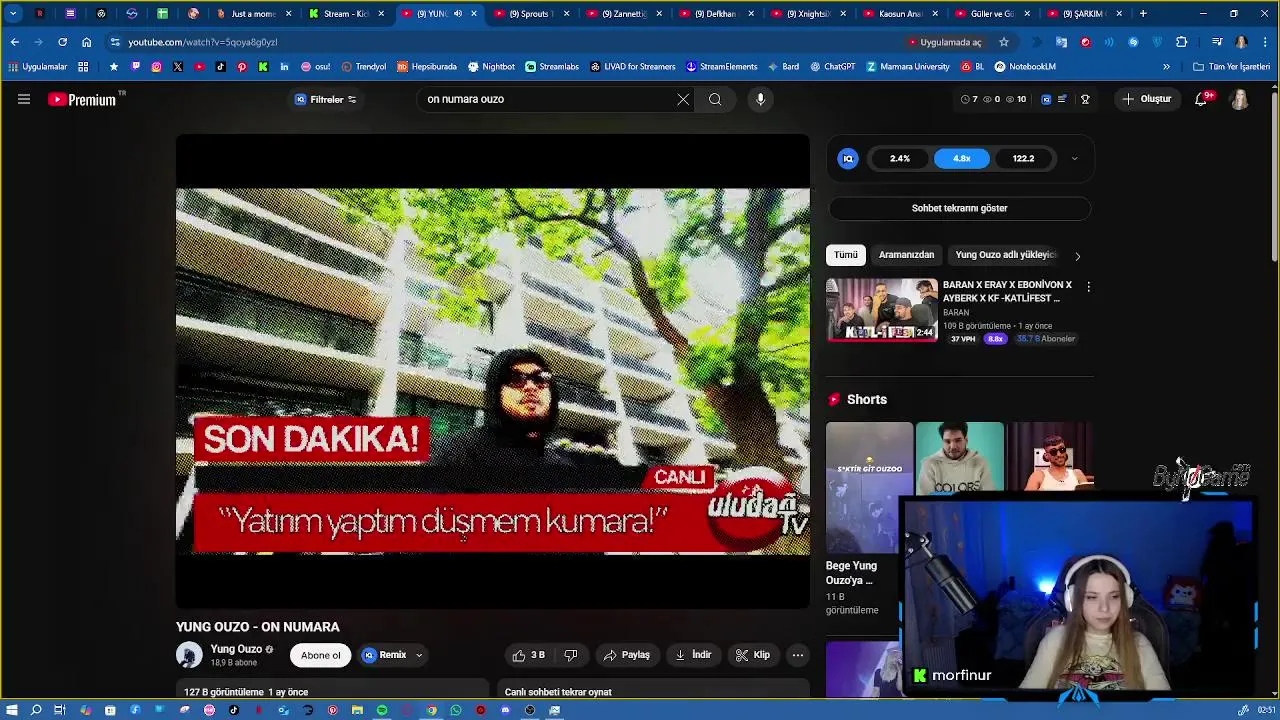
Task: Open Spotify from the taskbar
Action: [x=382, y=710]
